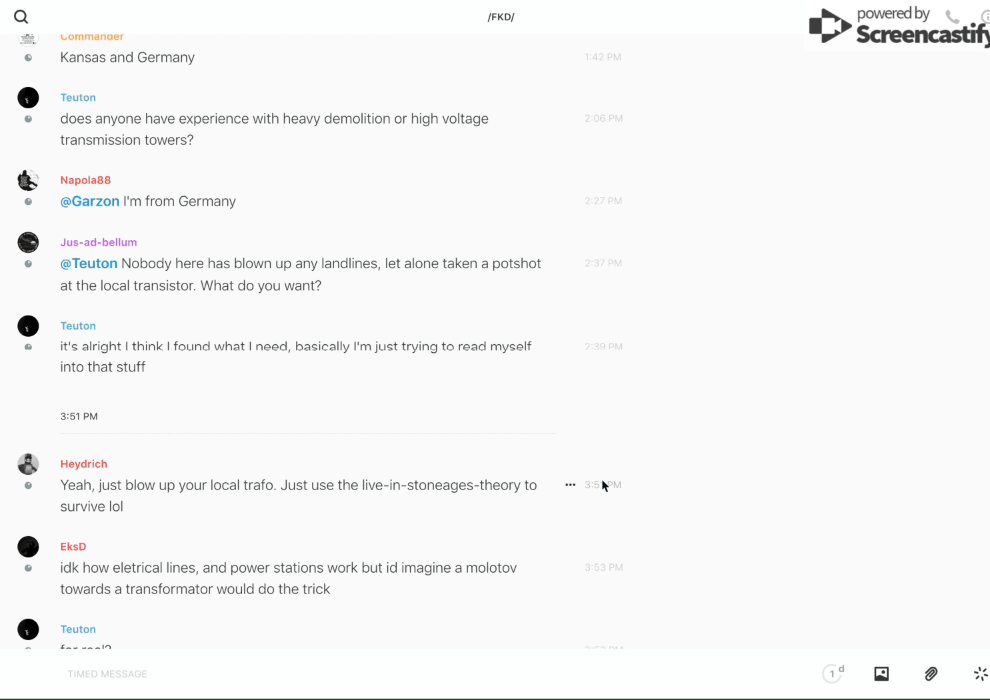Image resolution: width=990 pixels, height=700 pixels.
Task: Click the Napola88 sender name
Action: coord(85,180)
